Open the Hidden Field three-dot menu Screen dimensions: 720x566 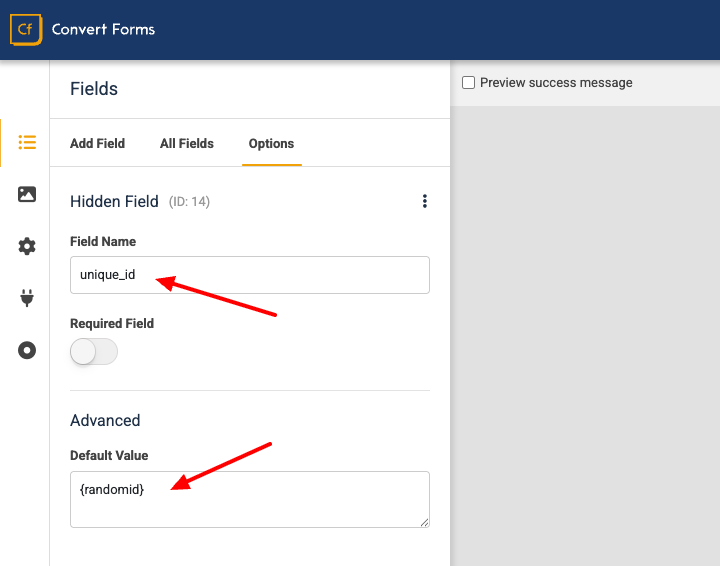coord(425,201)
